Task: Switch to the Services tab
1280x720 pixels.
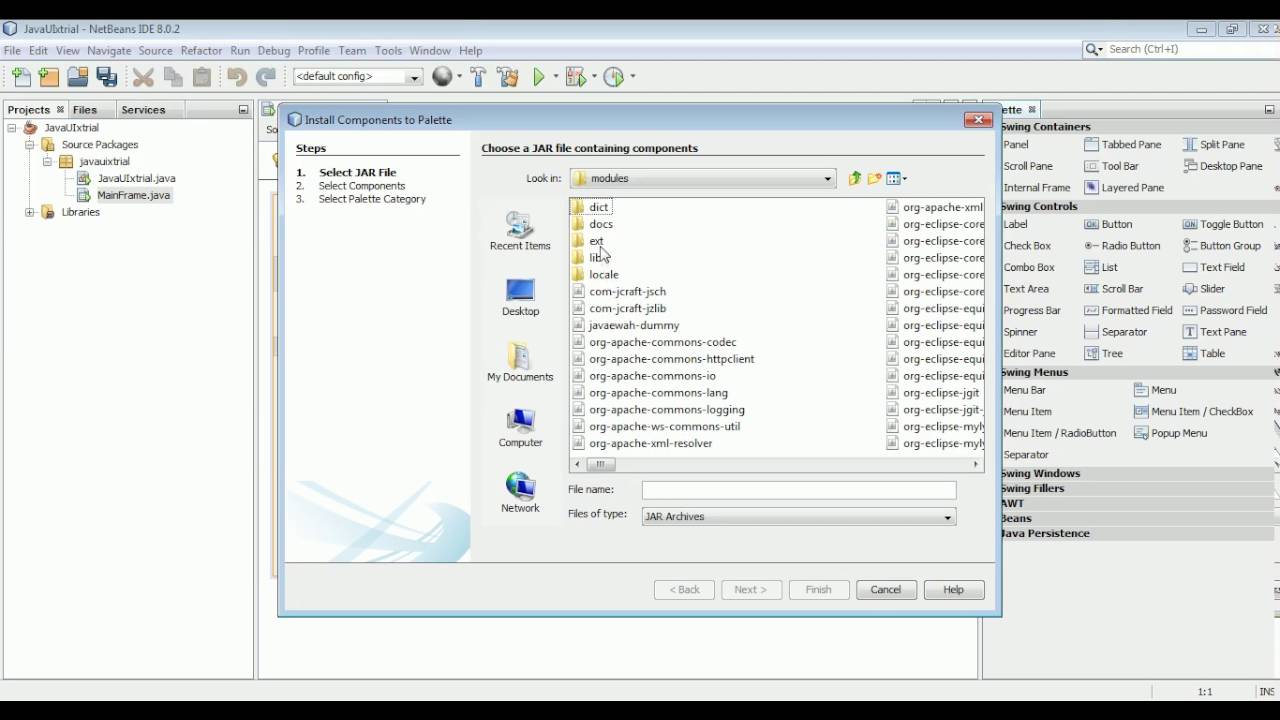Action: pos(143,110)
